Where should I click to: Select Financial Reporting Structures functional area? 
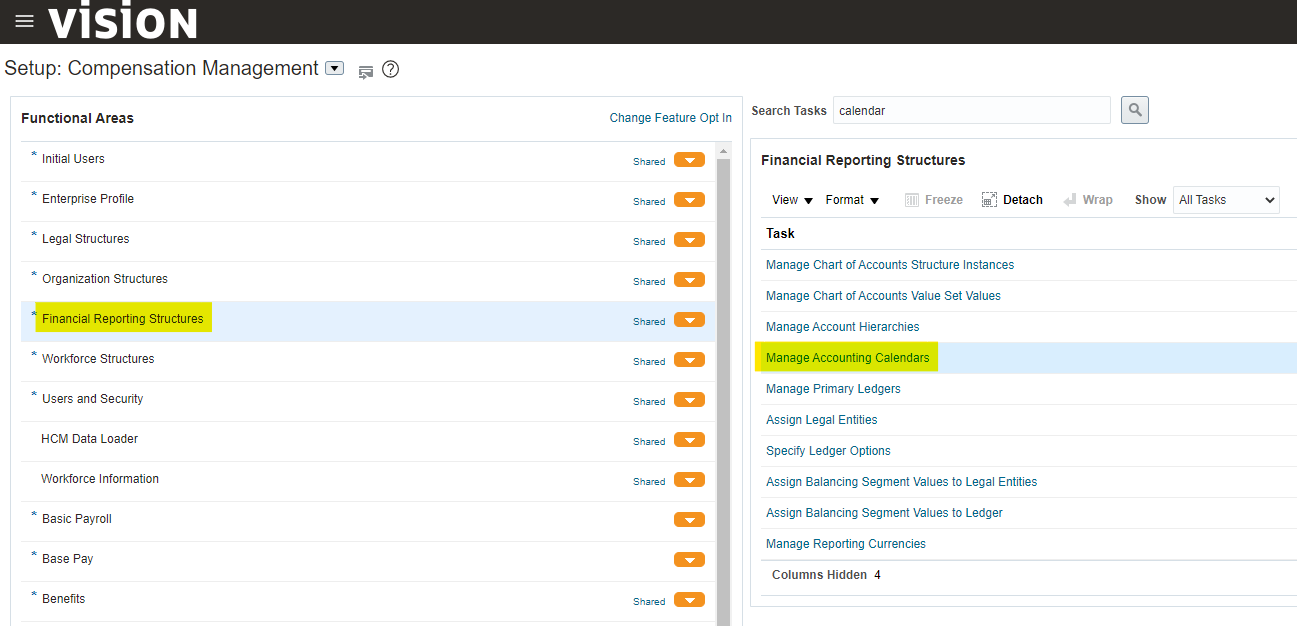(x=122, y=319)
